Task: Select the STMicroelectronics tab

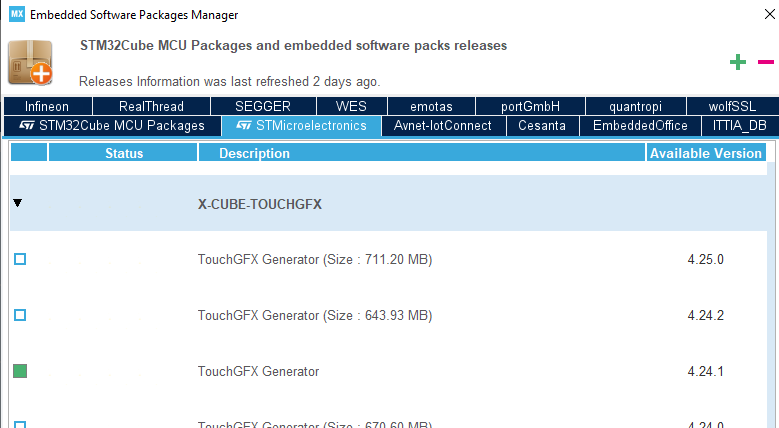Action: [x=302, y=126]
